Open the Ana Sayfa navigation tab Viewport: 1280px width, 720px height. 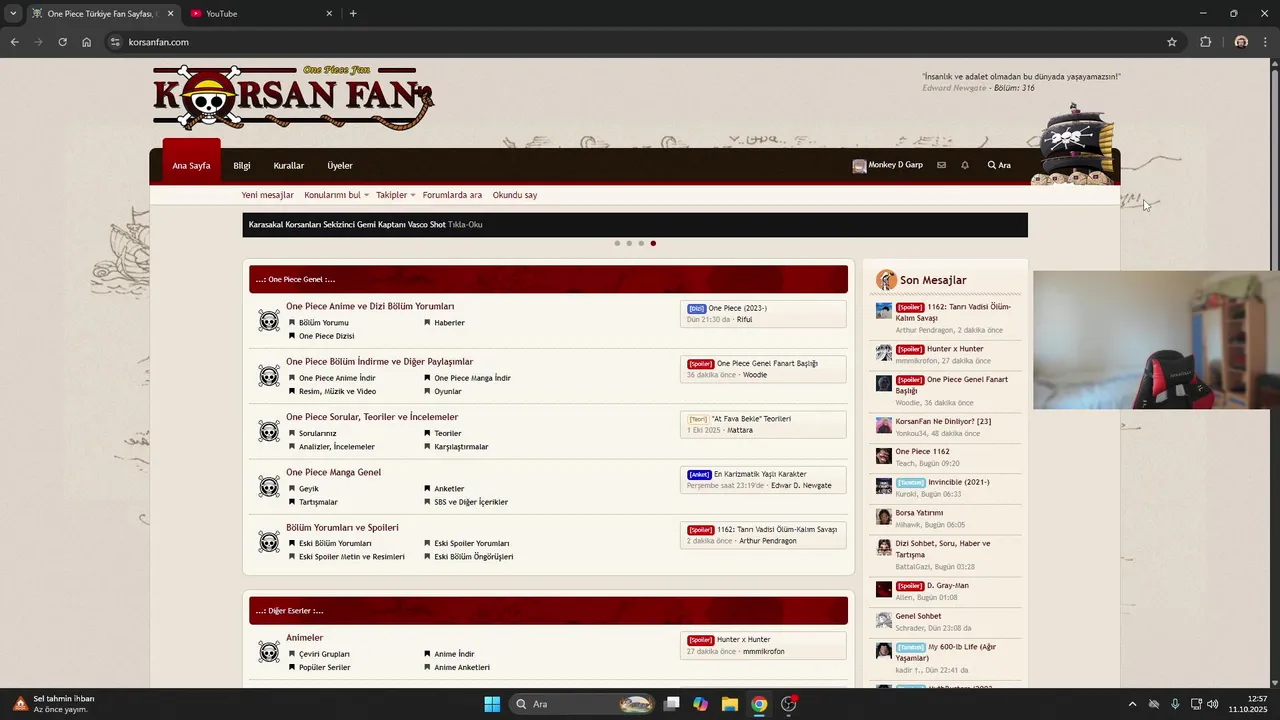tap(191, 165)
